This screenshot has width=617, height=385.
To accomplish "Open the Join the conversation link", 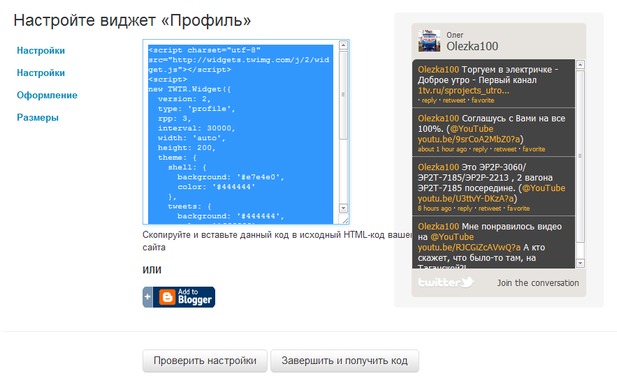I will pos(538,283).
